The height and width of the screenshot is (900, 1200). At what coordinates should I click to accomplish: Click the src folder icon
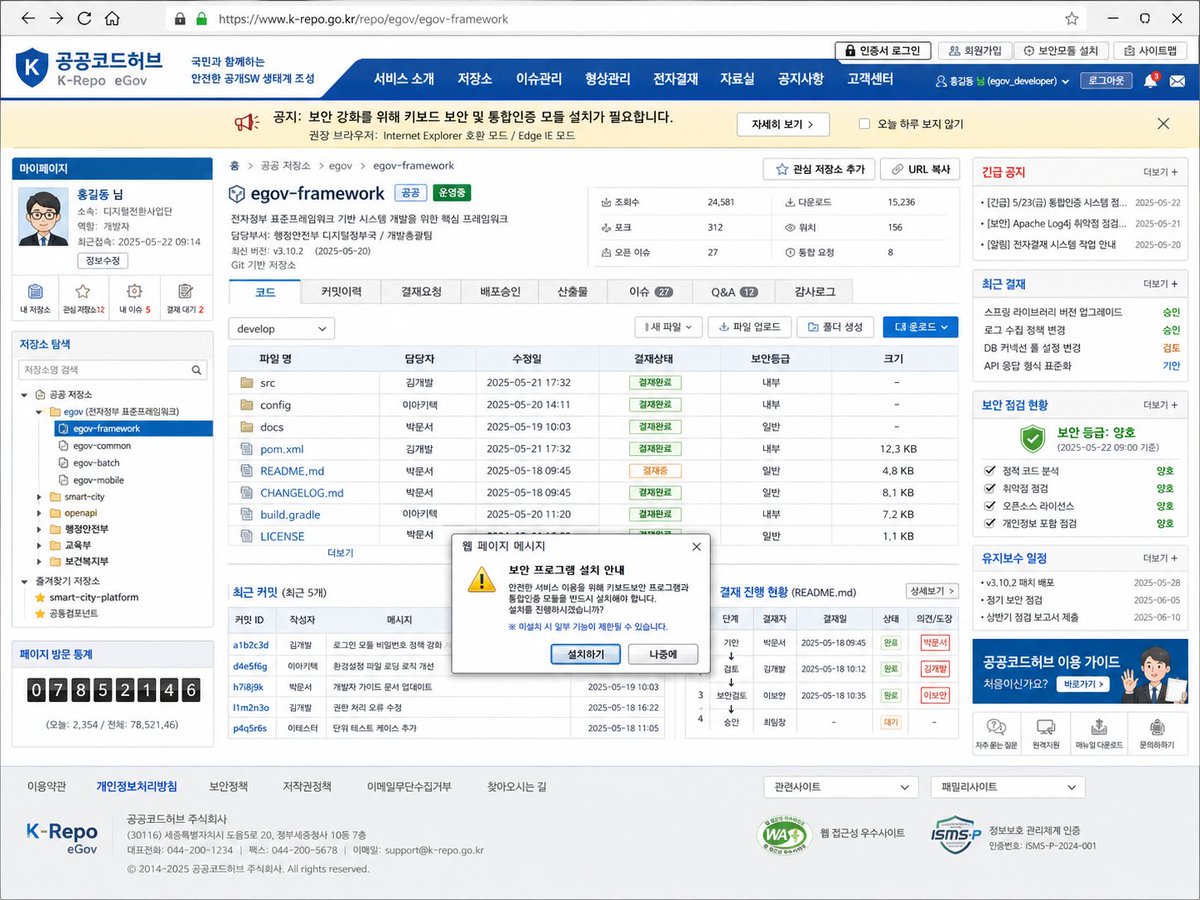245,383
